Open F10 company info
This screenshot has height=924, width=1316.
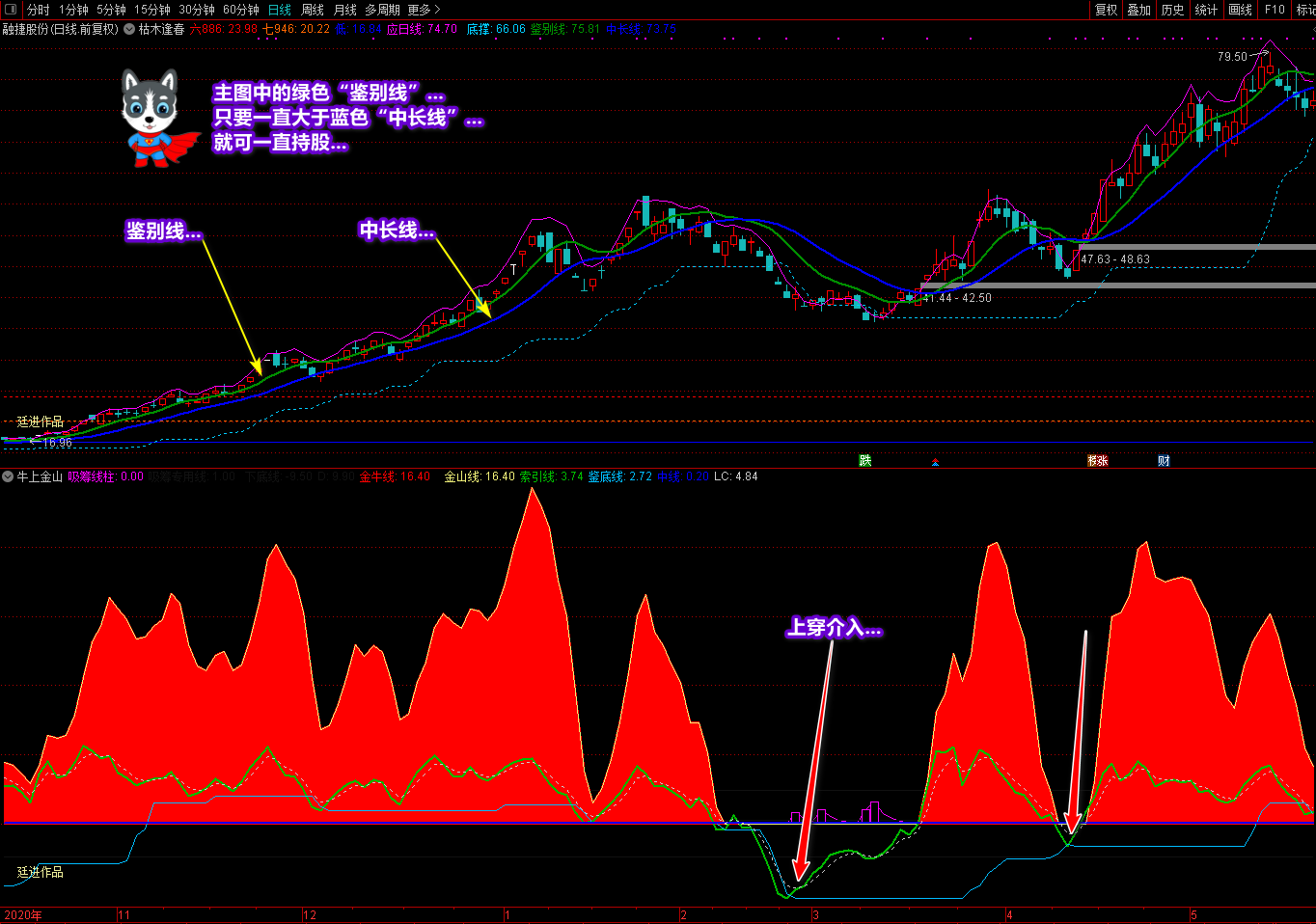point(1275,10)
